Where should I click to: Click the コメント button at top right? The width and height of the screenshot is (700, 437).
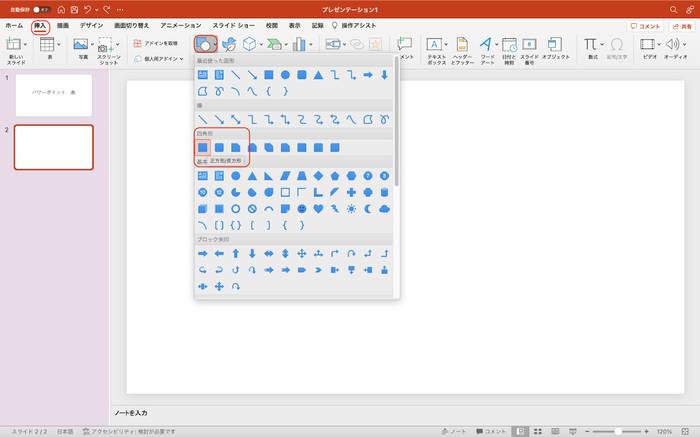coord(645,26)
